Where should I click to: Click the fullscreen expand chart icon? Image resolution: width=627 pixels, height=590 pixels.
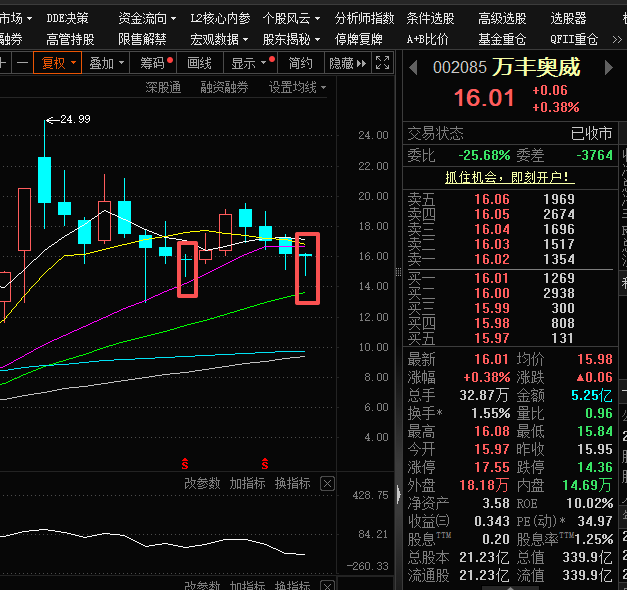click(x=382, y=63)
